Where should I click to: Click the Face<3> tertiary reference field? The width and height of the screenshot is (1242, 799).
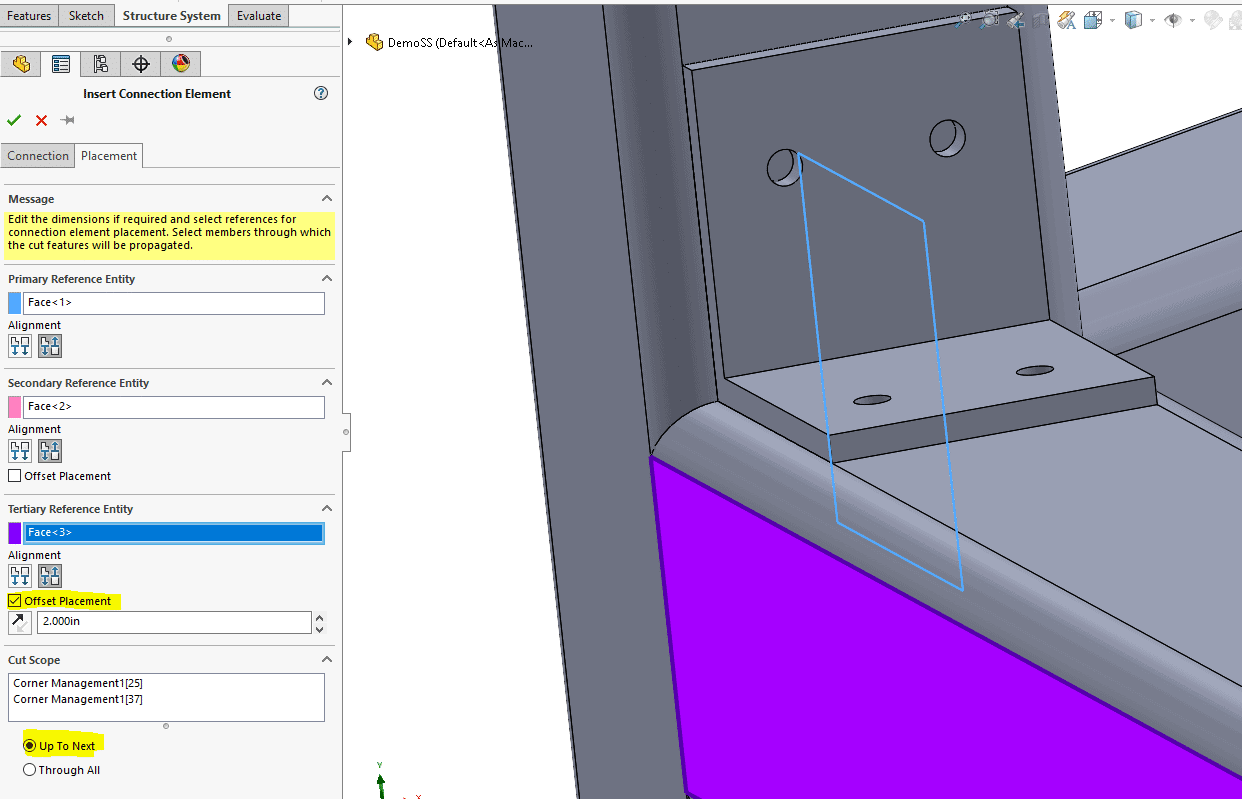[x=174, y=533]
